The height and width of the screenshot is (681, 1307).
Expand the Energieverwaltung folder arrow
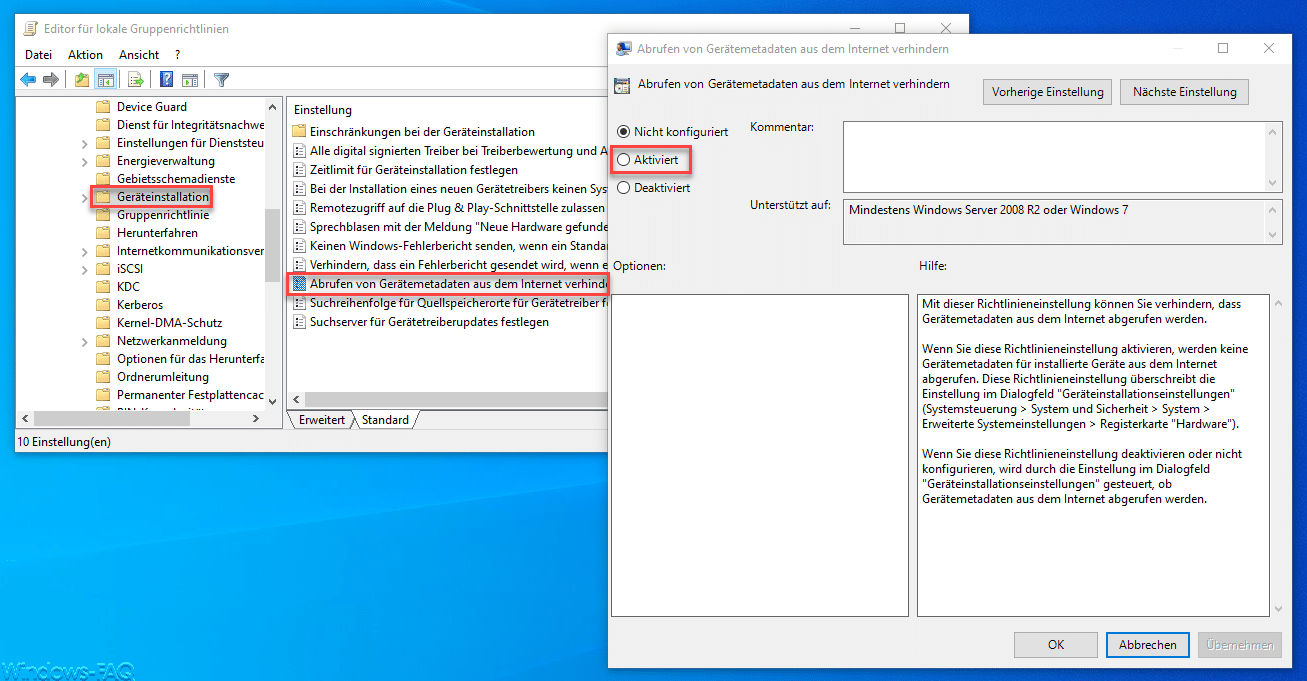point(85,161)
